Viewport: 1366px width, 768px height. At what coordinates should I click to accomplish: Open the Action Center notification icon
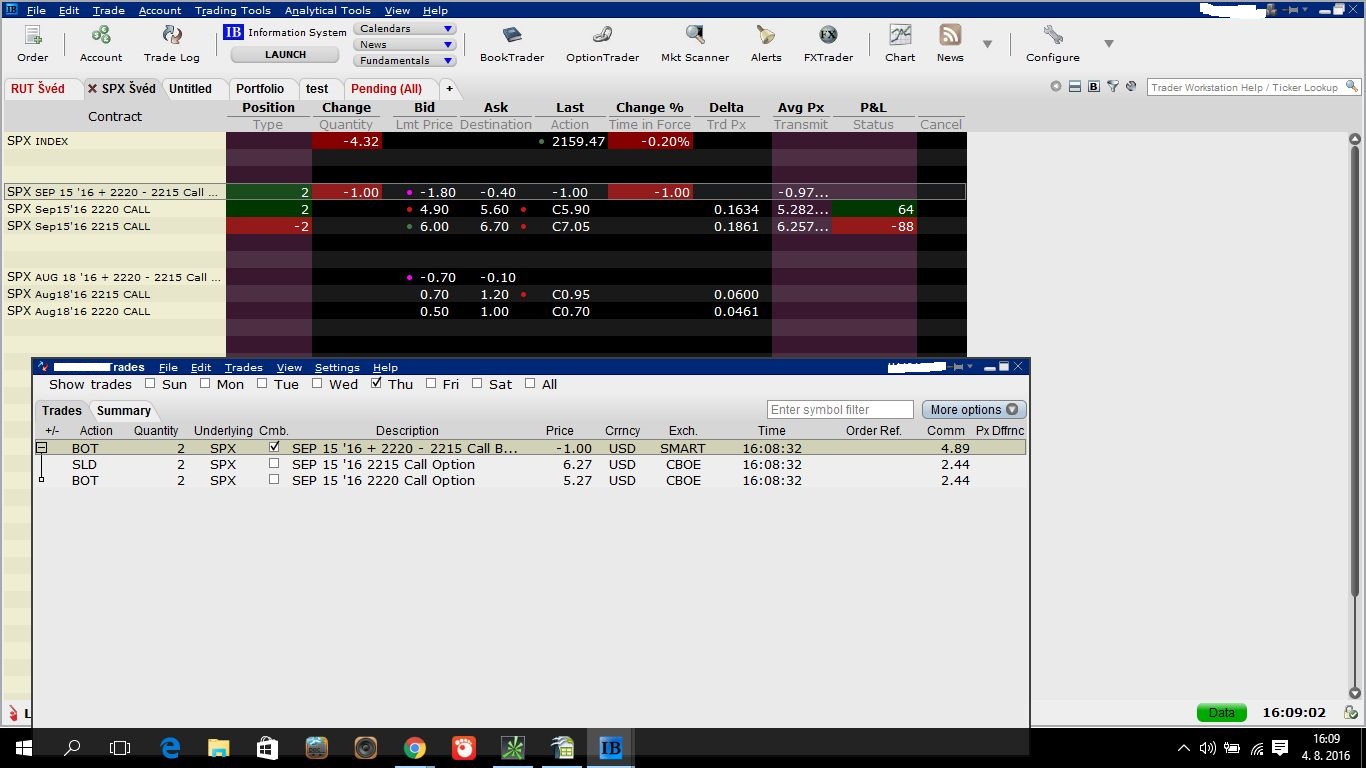[x=1280, y=747]
